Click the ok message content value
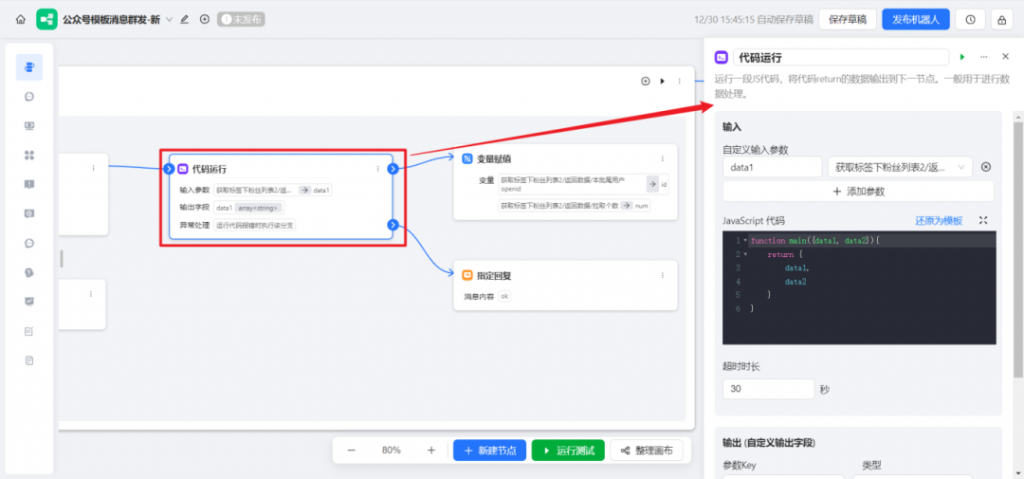1024x479 pixels. pyautogui.click(x=504, y=296)
